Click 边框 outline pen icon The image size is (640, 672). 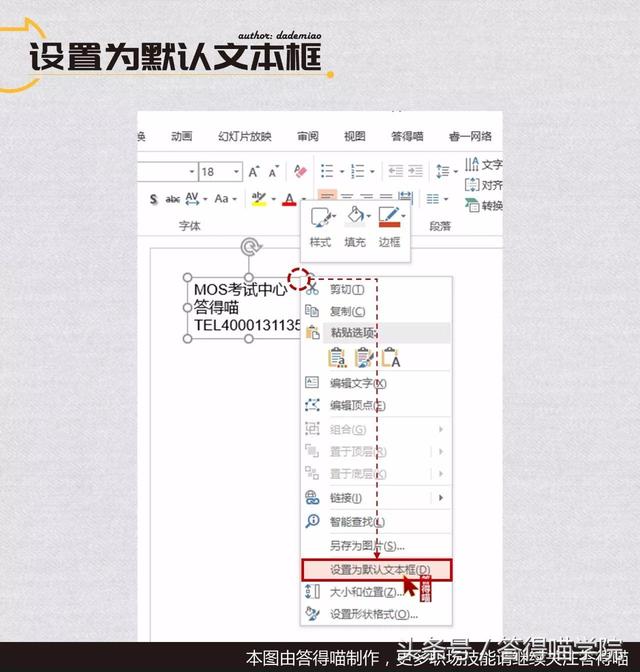(389, 217)
